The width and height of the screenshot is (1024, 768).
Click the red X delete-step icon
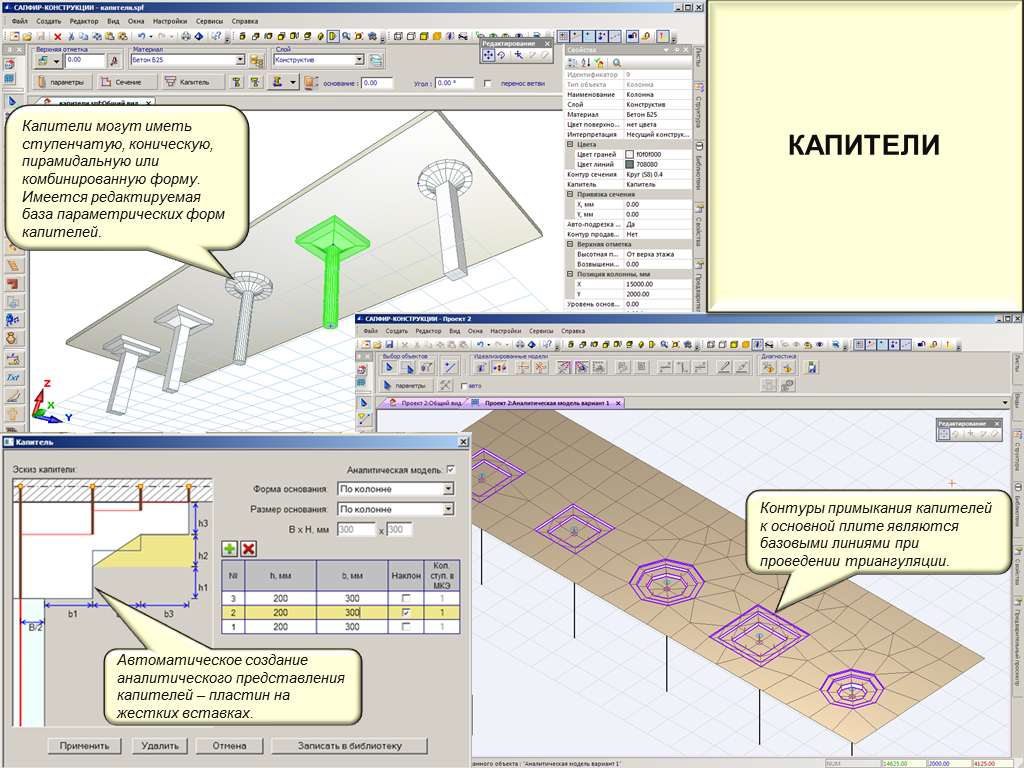249,548
